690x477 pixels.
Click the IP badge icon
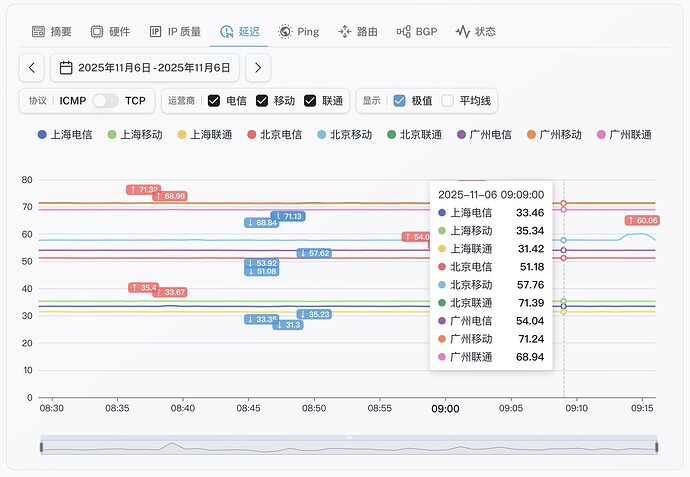click(155, 32)
